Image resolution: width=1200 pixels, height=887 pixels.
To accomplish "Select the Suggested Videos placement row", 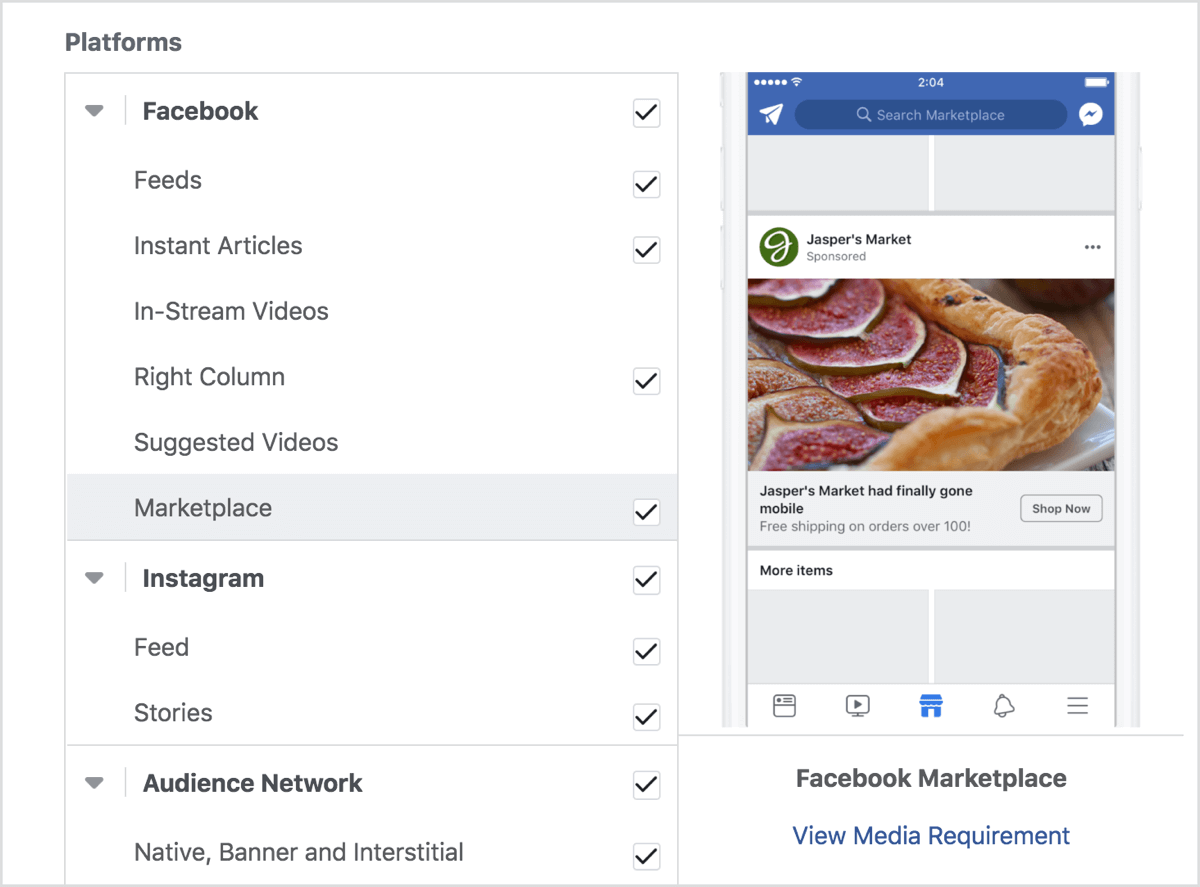I will 372,442.
